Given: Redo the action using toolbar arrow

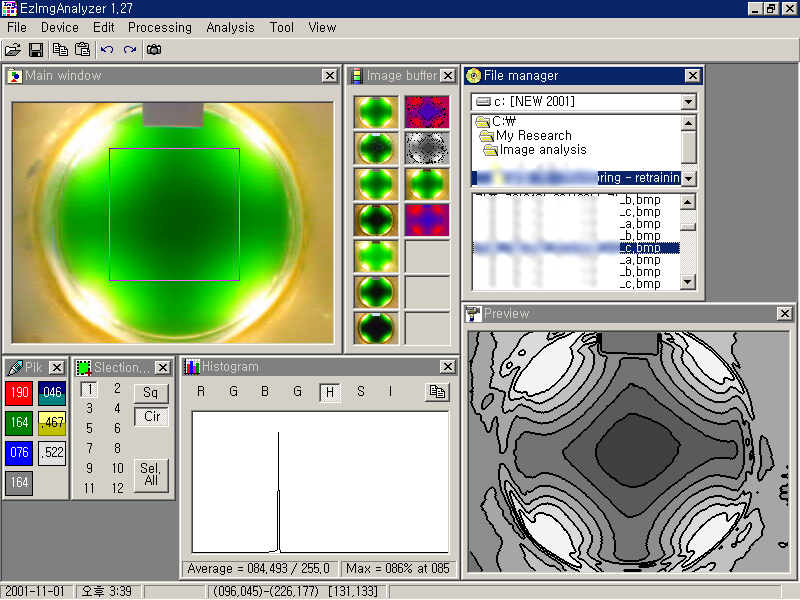Looking at the screenshot, I should click(130, 49).
